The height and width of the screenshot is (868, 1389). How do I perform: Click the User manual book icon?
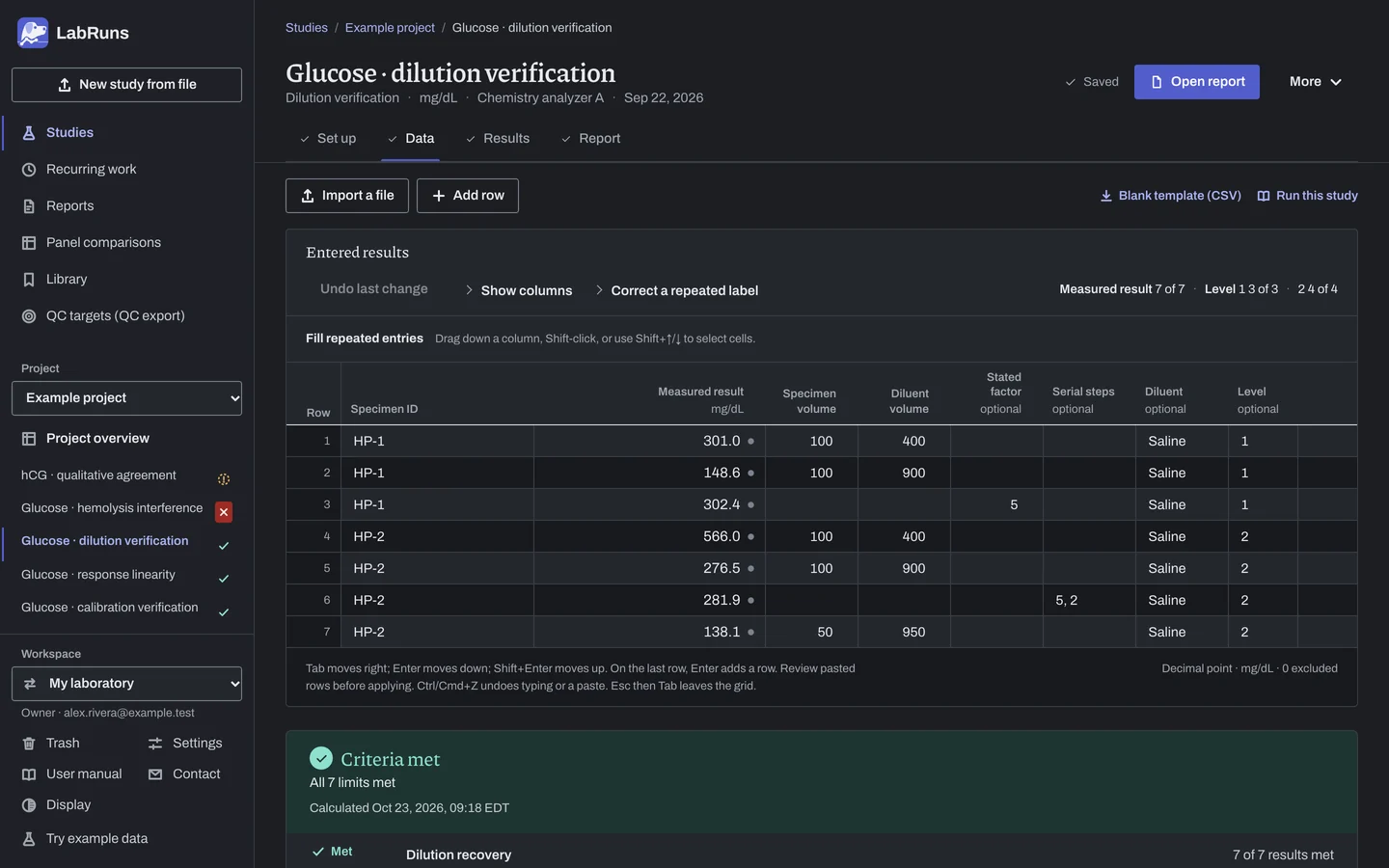pyautogui.click(x=29, y=774)
